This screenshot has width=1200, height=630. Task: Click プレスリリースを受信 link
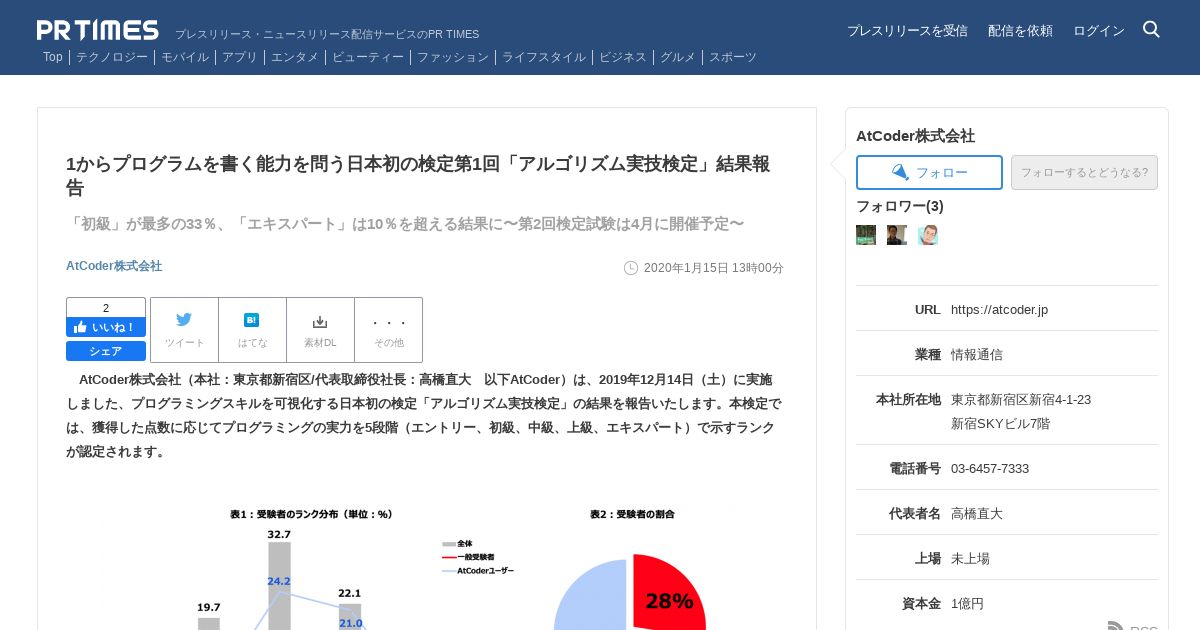click(x=907, y=30)
